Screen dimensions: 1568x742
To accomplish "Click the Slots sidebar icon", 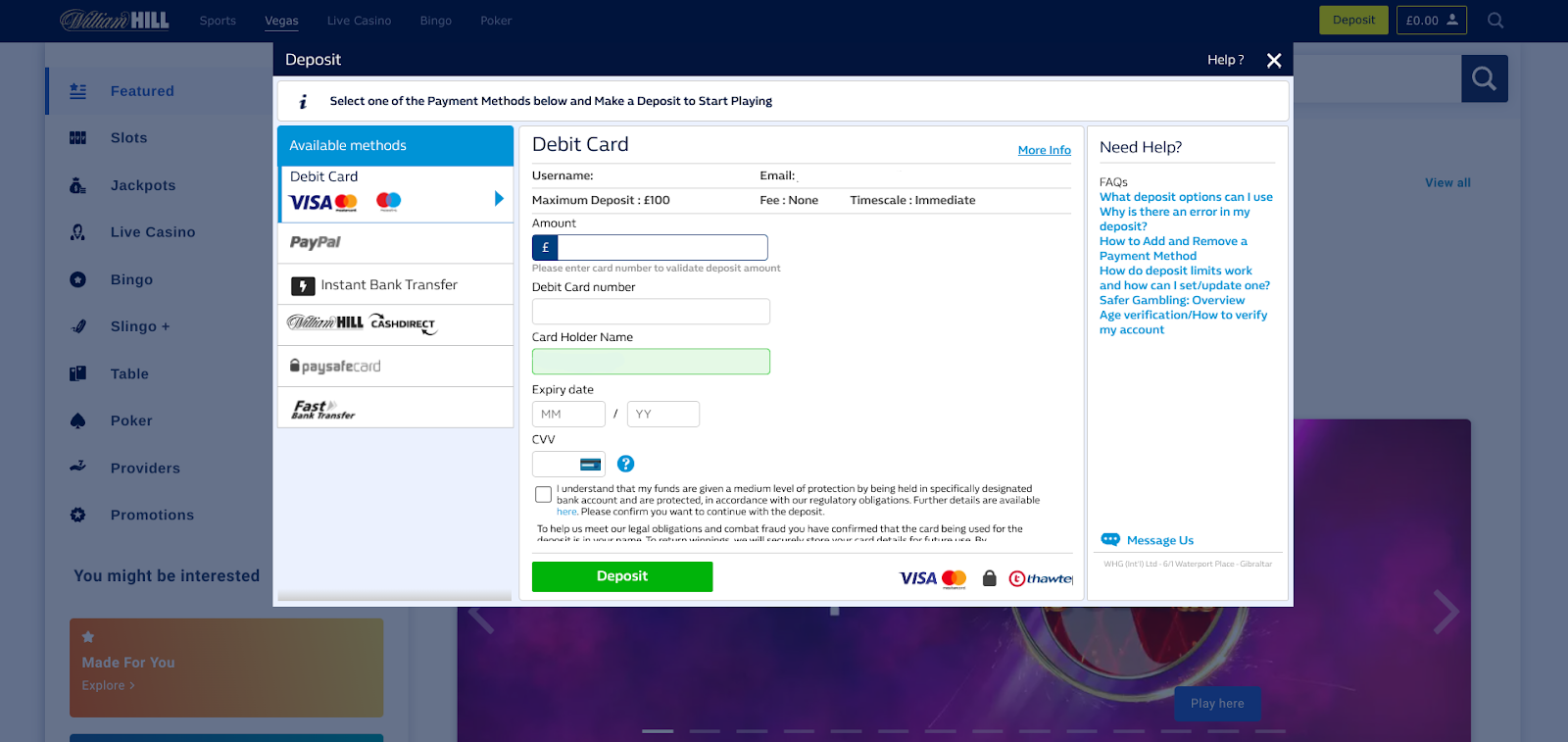I will point(78,138).
